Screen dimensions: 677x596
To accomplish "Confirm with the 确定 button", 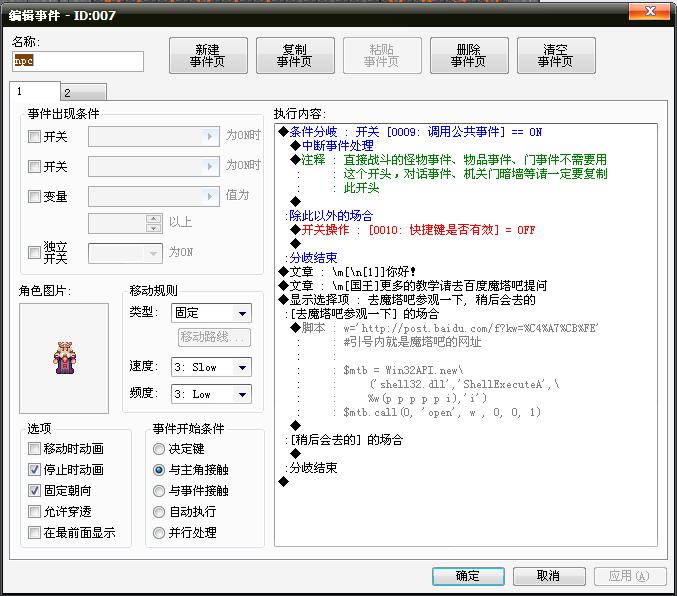I will tap(468, 576).
